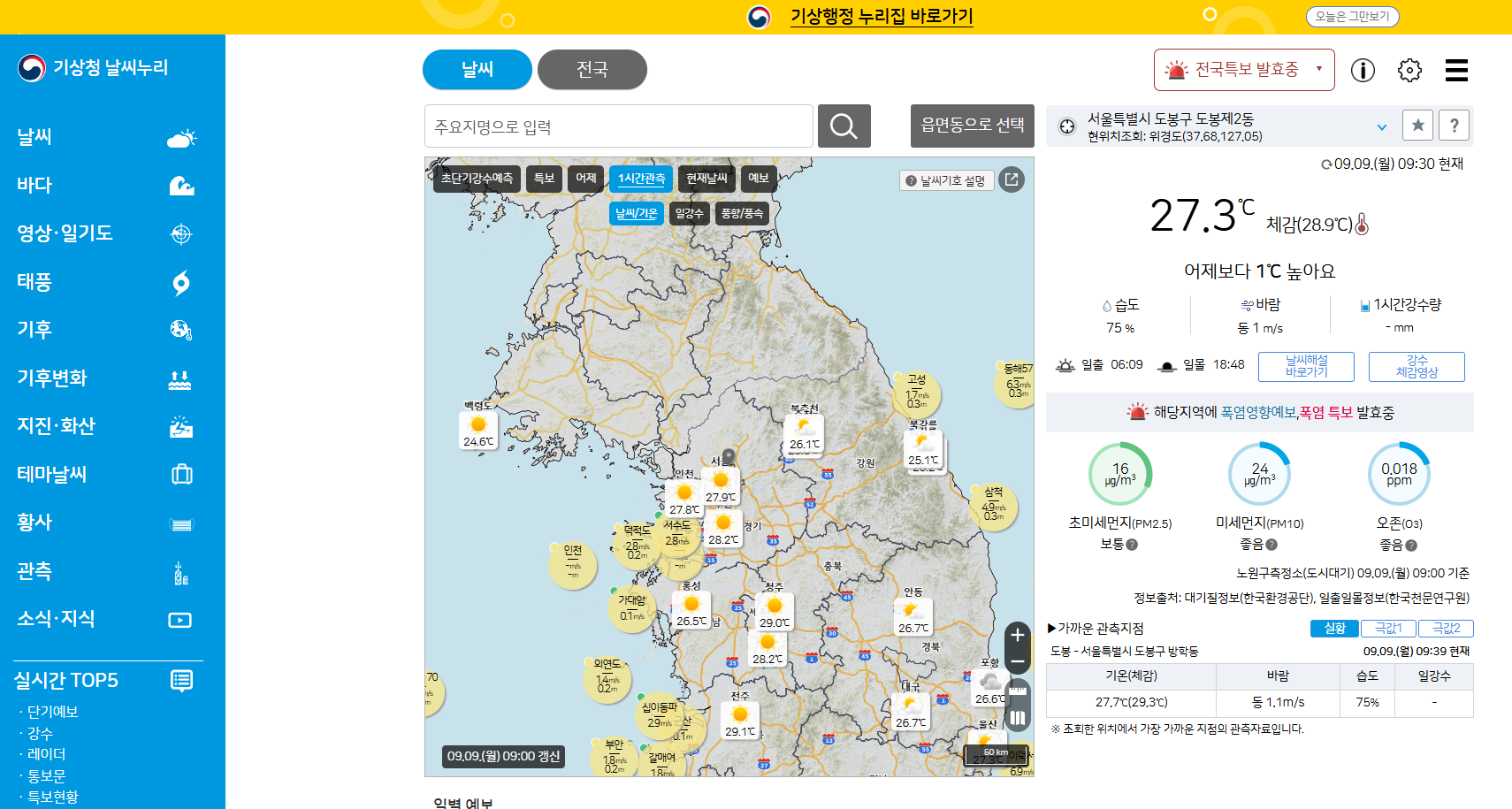Image resolution: width=1512 pixels, height=809 pixels.
Task: Click the 황사 dust icon
Action: [x=181, y=524]
